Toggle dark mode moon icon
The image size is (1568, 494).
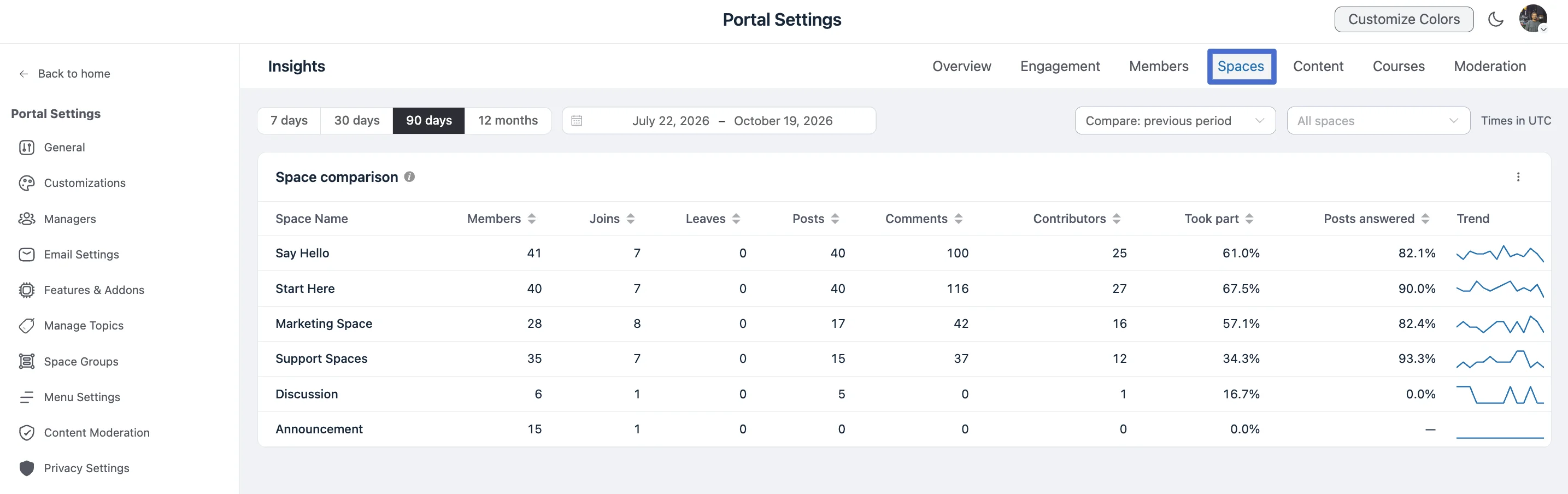1495,20
